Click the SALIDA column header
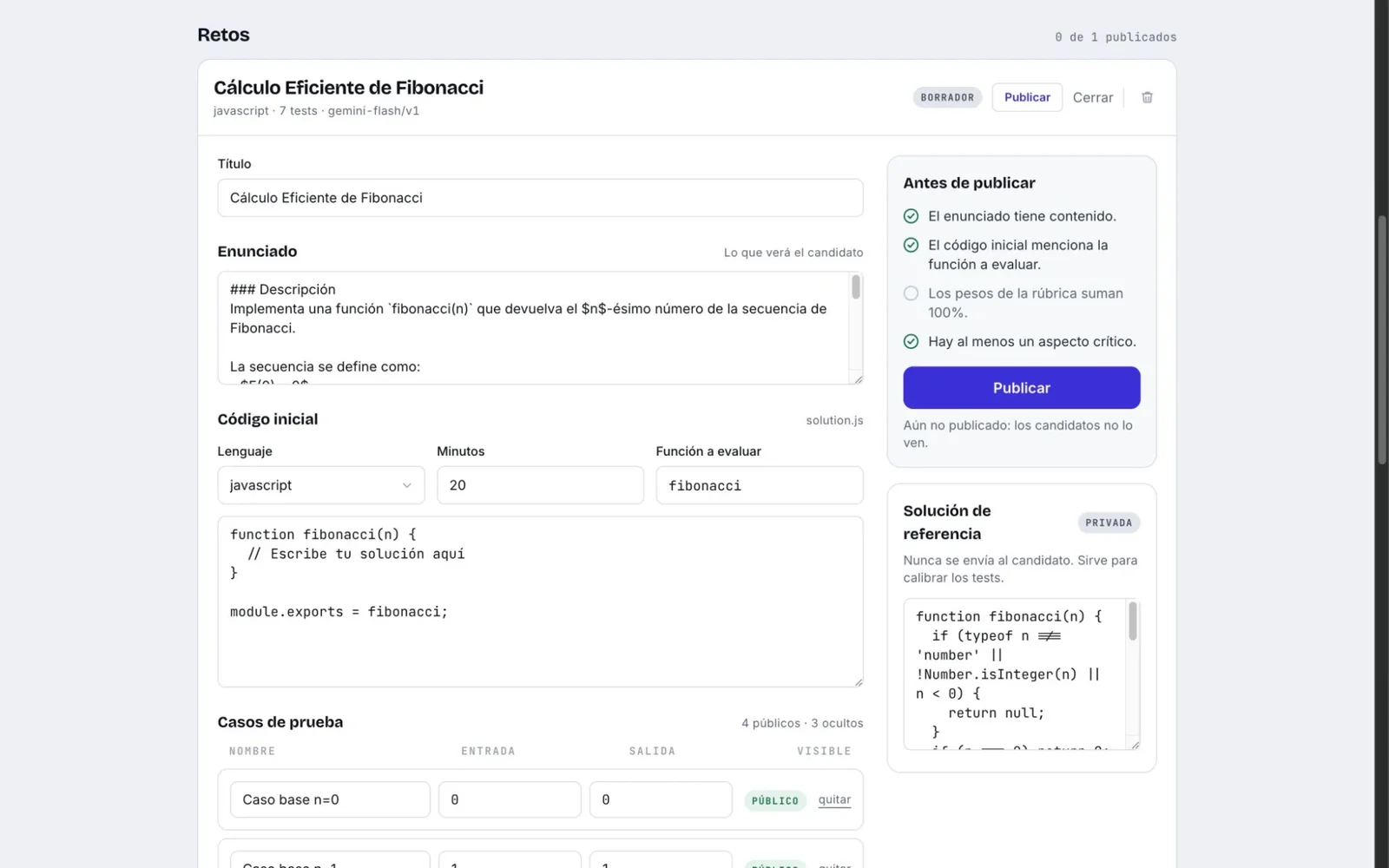Viewport: 1389px width, 868px height. pyautogui.click(x=652, y=752)
